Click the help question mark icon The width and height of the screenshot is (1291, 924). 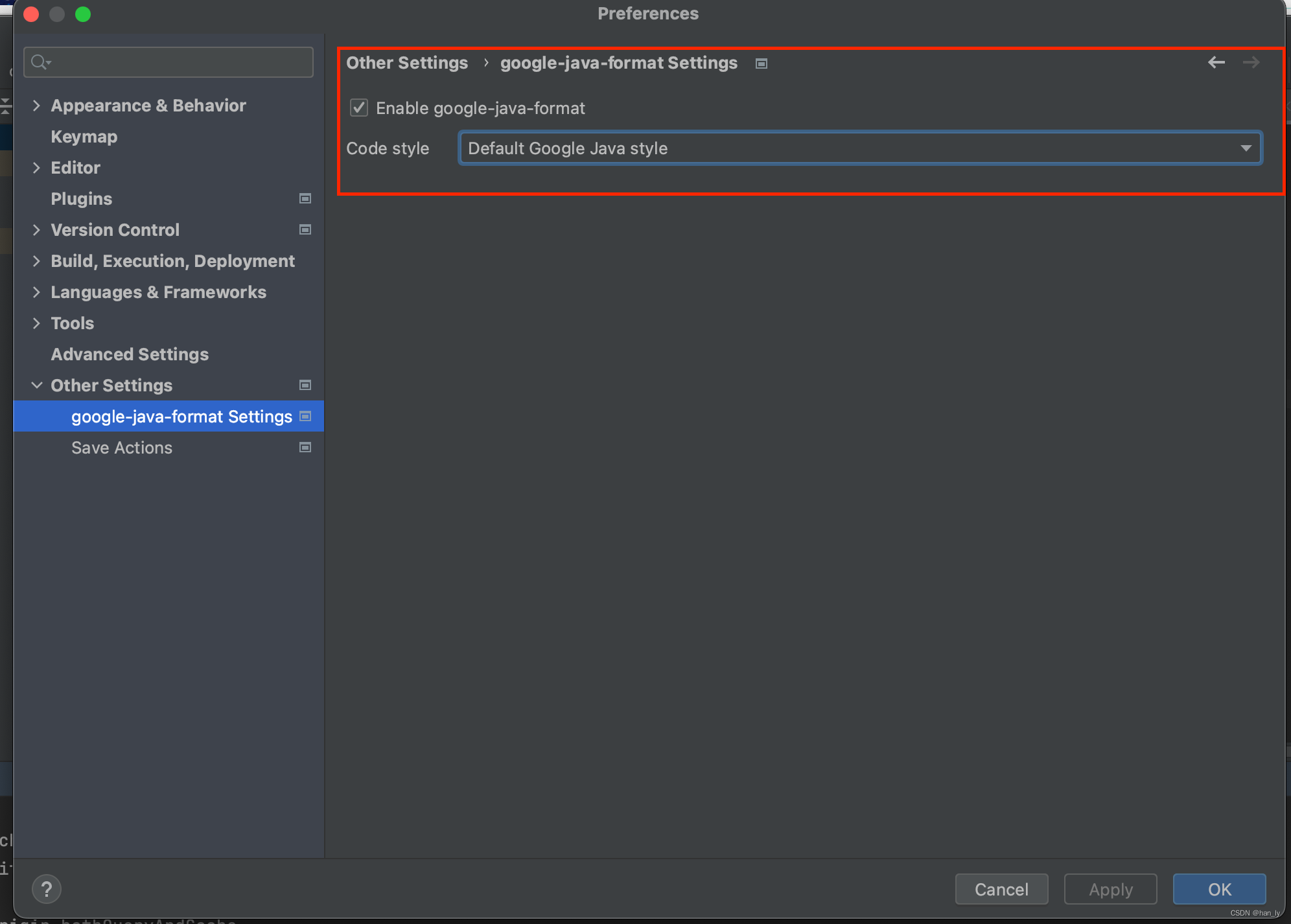(x=47, y=889)
